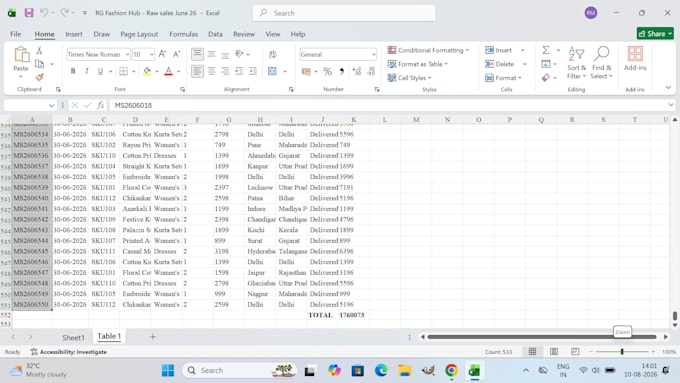Image resolution: width=680 pixels, height=383 pixels.
Task: Apply the Format Painter brush
Action: pyautogui.click(x=39, y=77)
